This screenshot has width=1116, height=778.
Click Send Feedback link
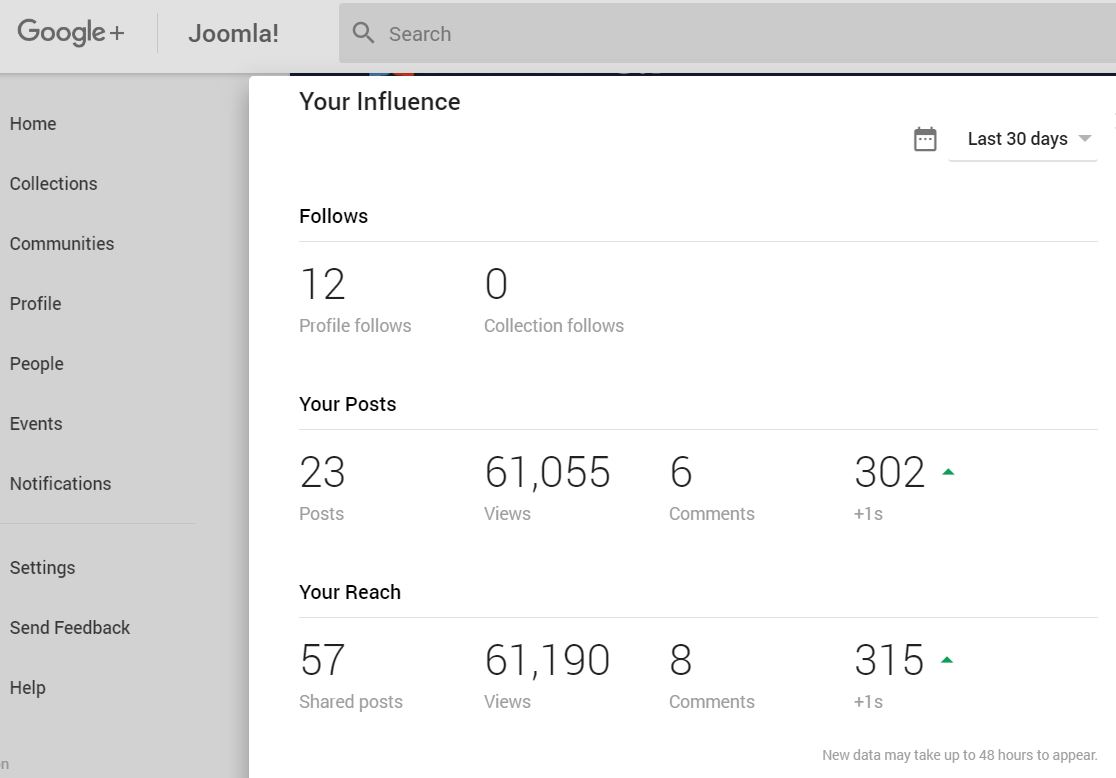(70, 628)
